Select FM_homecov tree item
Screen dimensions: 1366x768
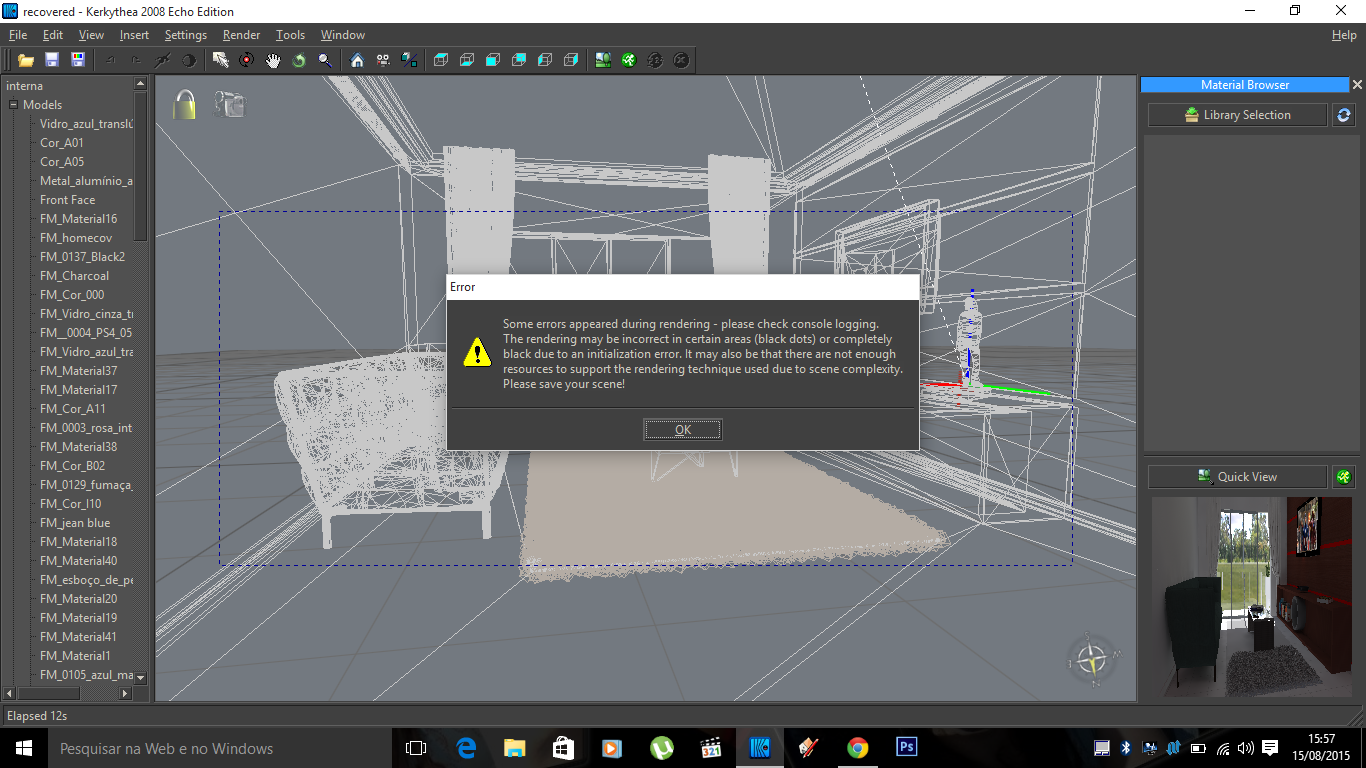pos(76,238)
